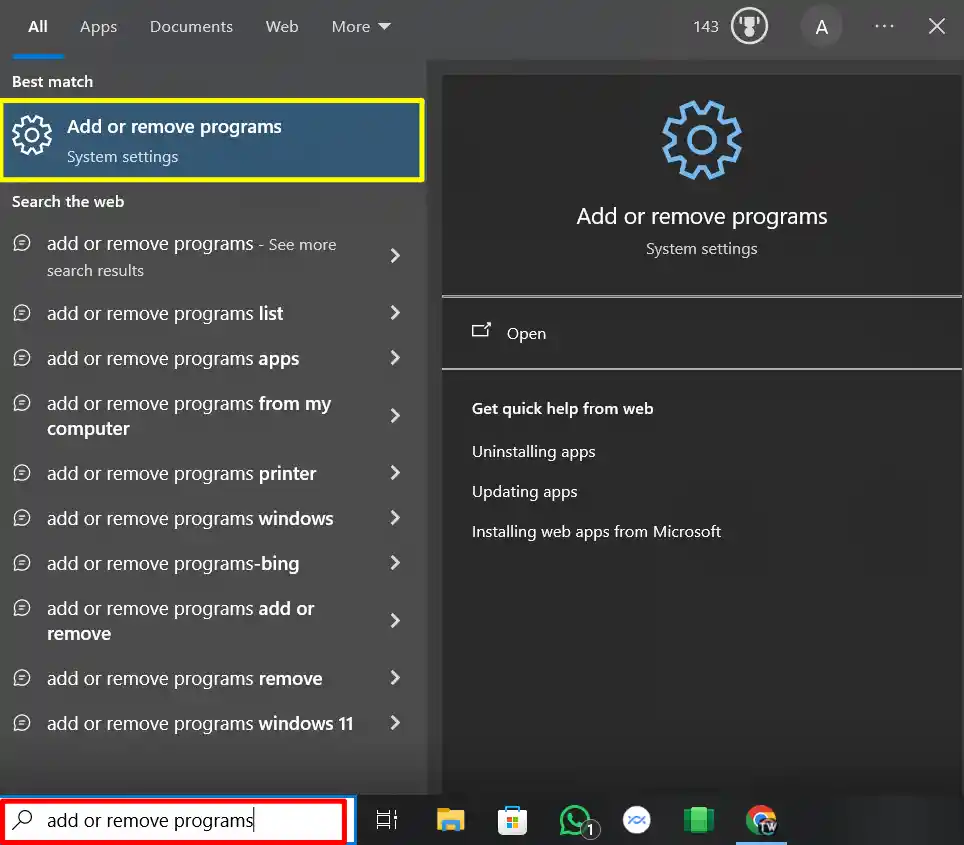Open WhatsApp from the taskbar
Image resolution: width=964 pixels, height=845 pixels.
574,819
